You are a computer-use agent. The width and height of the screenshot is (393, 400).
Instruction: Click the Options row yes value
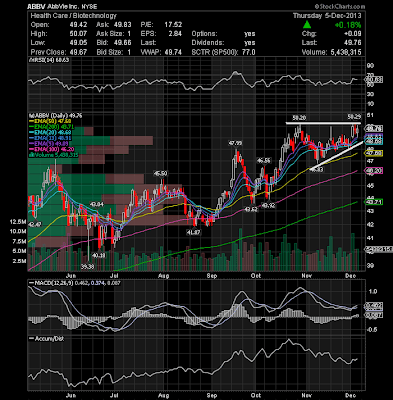[x=249, y=34]
